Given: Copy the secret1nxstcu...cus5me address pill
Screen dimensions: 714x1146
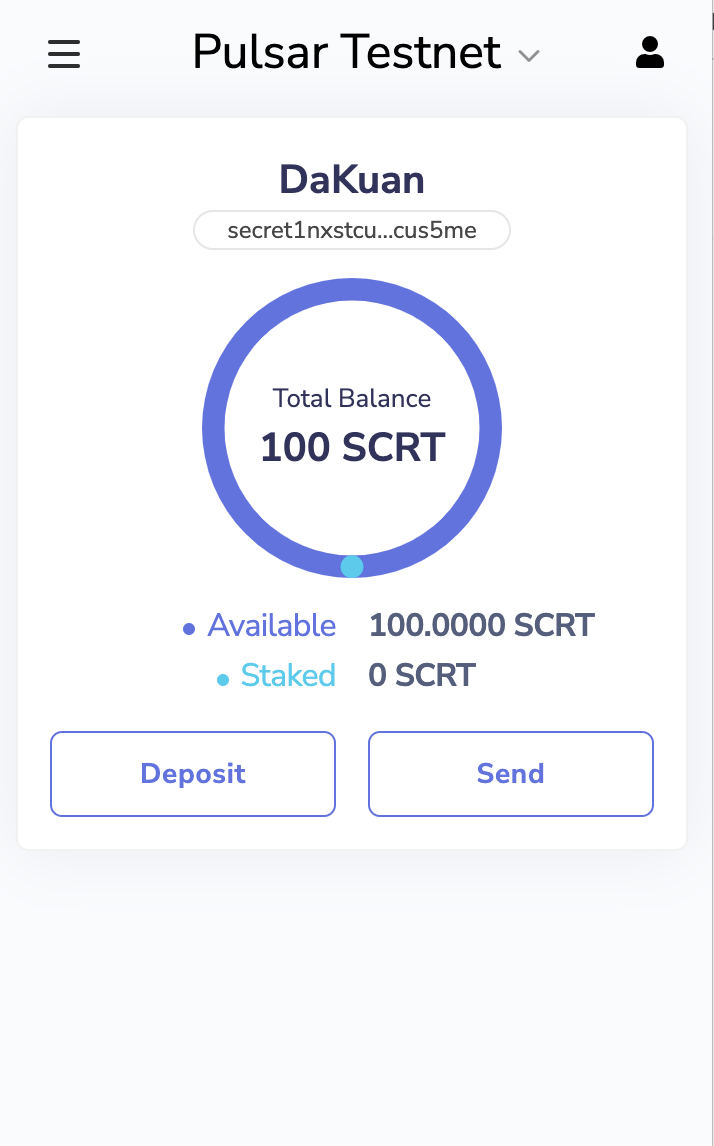Looking at the screenshot, I should click(x=352, y=231).
